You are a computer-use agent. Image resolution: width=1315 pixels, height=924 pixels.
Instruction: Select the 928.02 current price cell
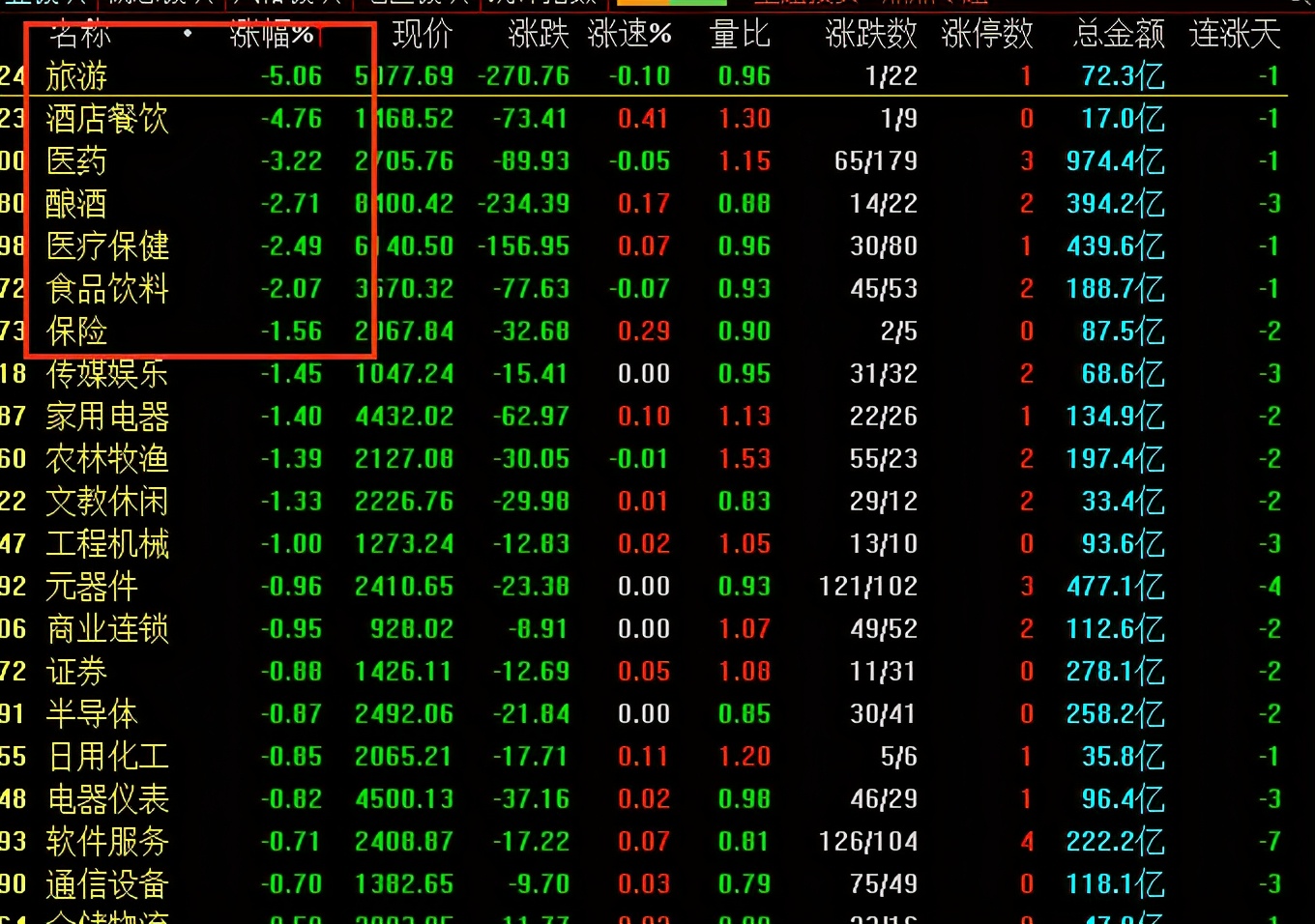(412, 628)
